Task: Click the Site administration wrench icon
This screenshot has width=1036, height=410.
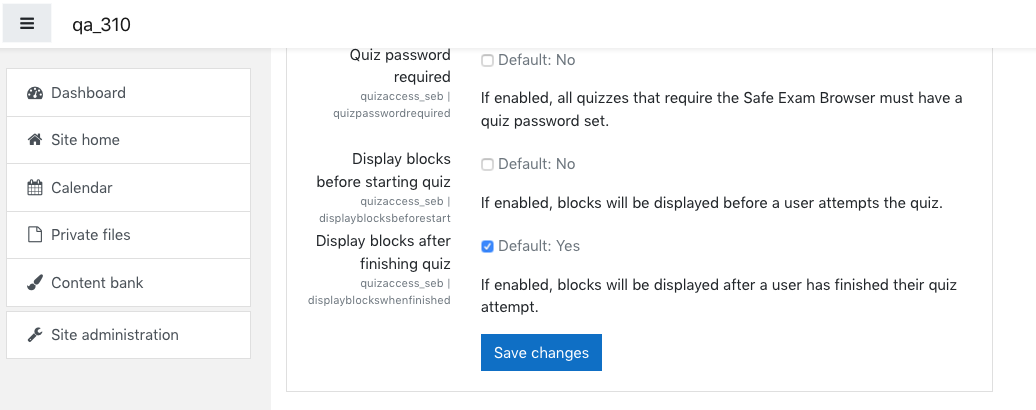Action: pyautogui.click(x=35, y=335)
